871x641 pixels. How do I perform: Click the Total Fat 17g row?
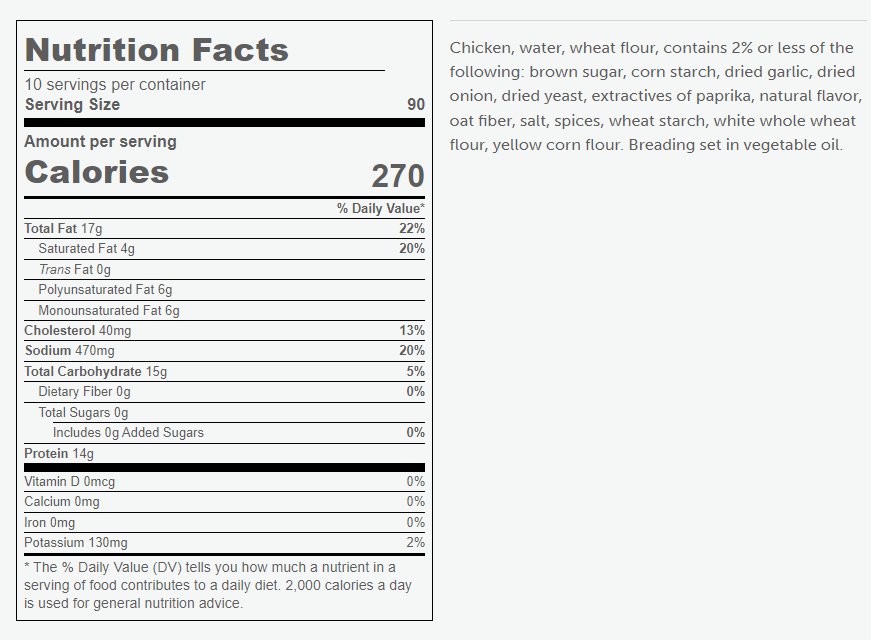[224, 228]
